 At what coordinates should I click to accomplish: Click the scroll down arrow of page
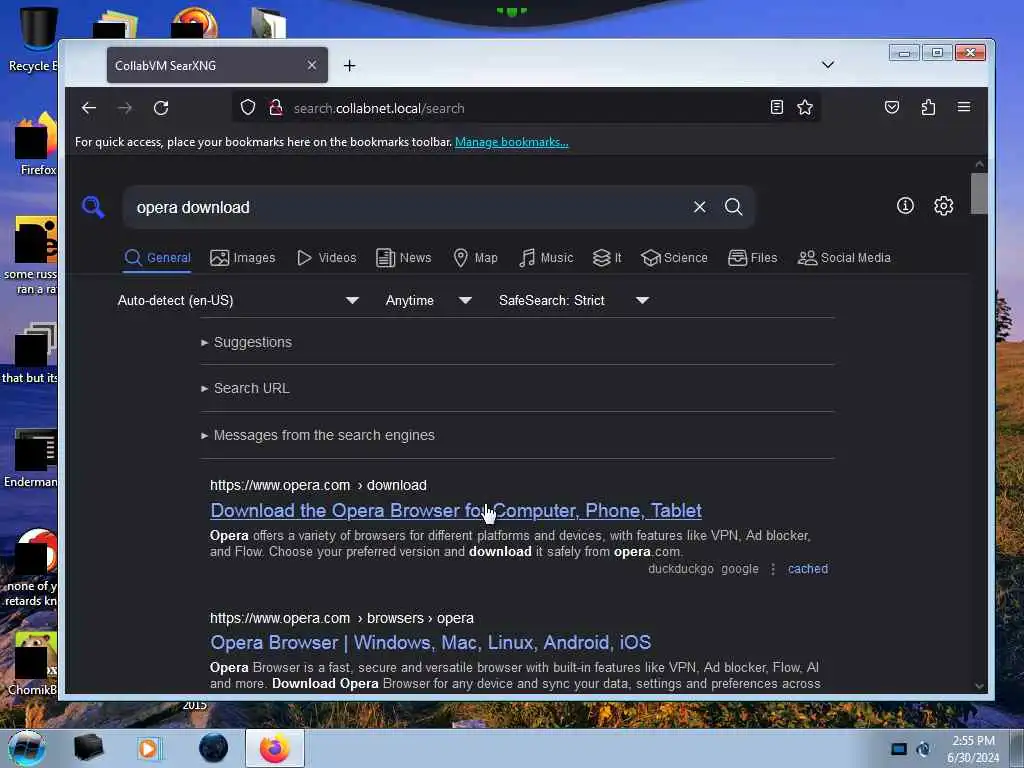[x=979, y=686]
